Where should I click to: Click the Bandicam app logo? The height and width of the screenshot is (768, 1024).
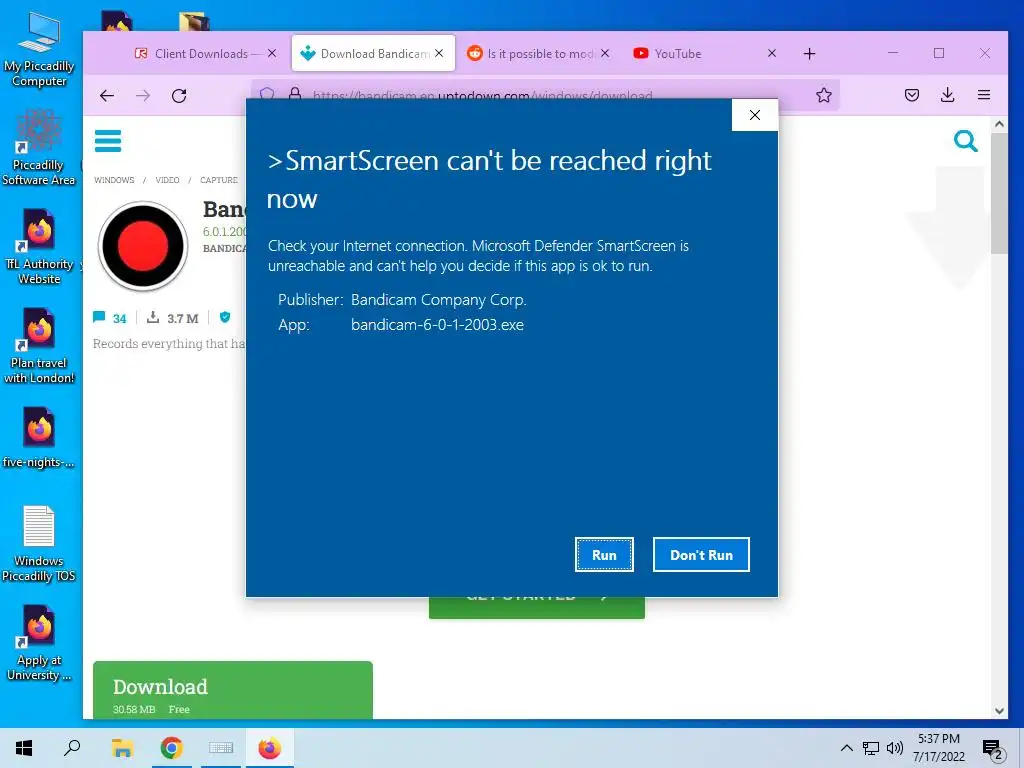(143, 246)
